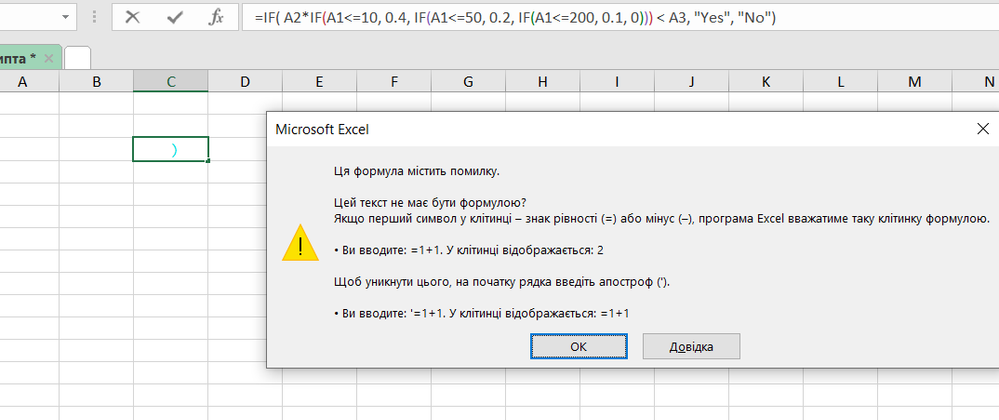This screenshot has height=420, width=999.
Task: Click the OK button in the error dialog
Action: tap(579, 347)
